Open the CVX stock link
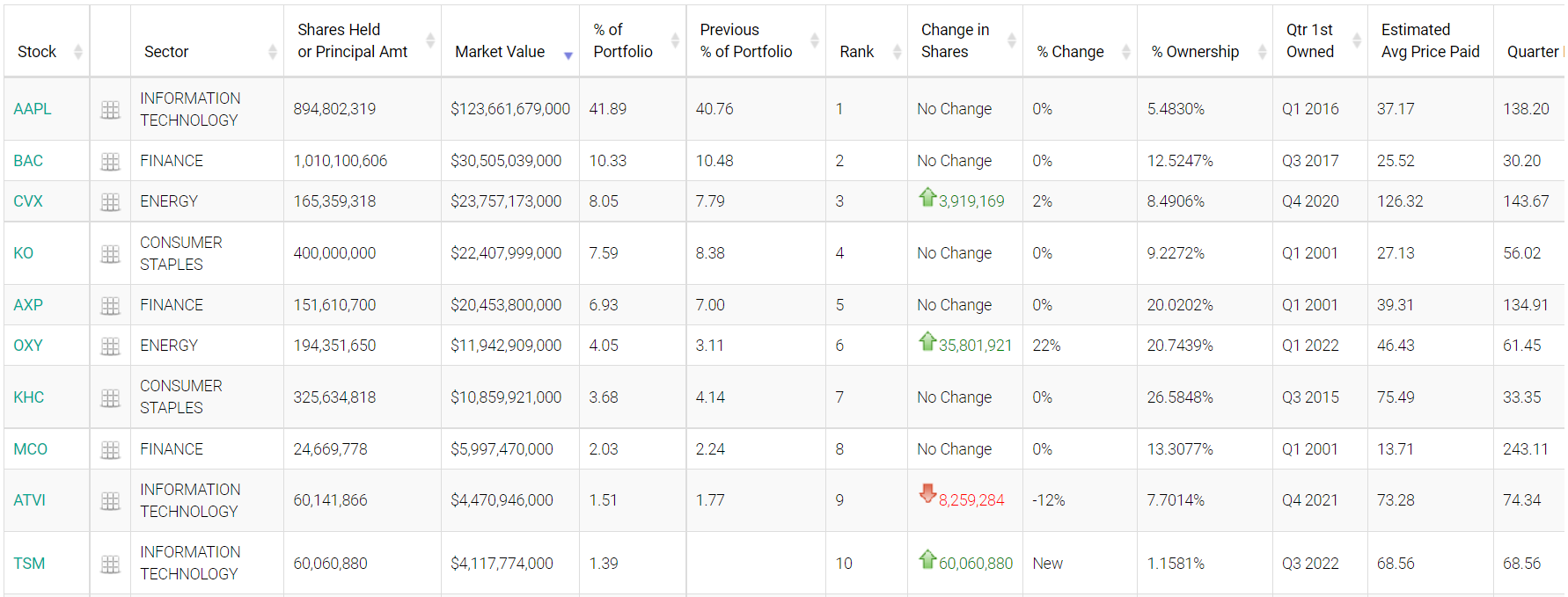Screen dimensions: 1568x597 [x=28, y=201]
